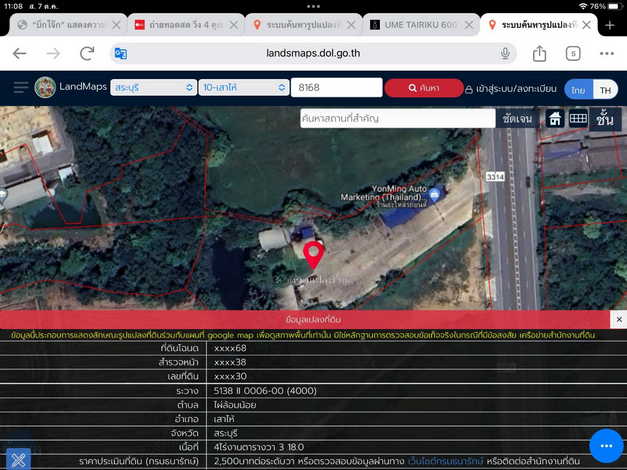Open the home icon on map toolbar
This screenshot has width=627, height=470.
point(555,118)
